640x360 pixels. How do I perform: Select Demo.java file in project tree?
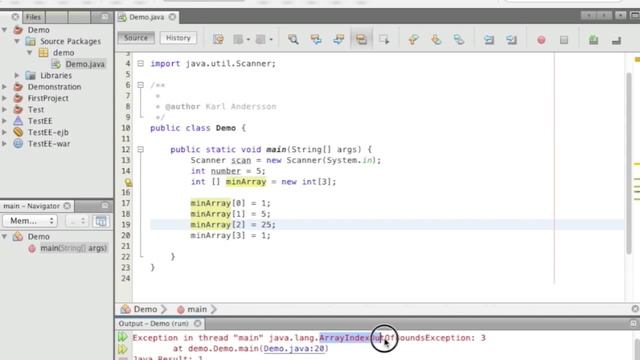(85, 64)
